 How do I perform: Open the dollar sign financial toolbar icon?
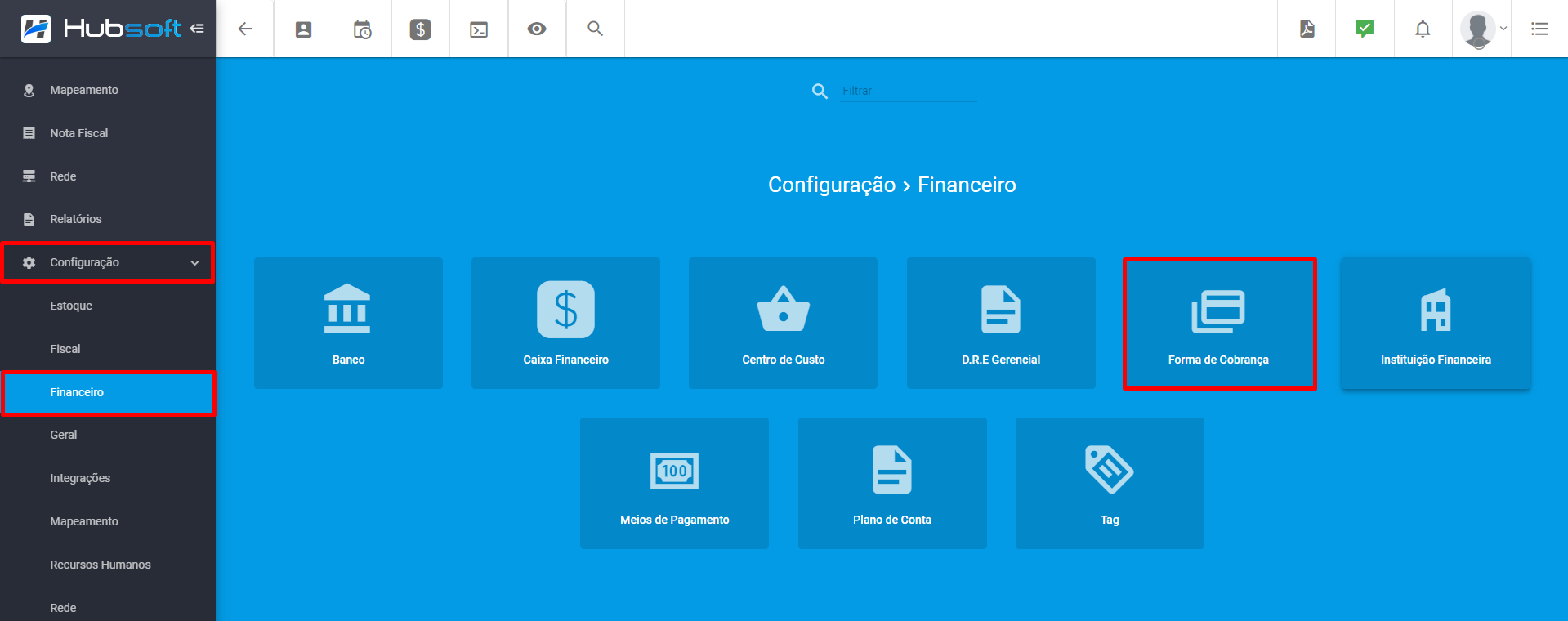click(x=420, y=29)
